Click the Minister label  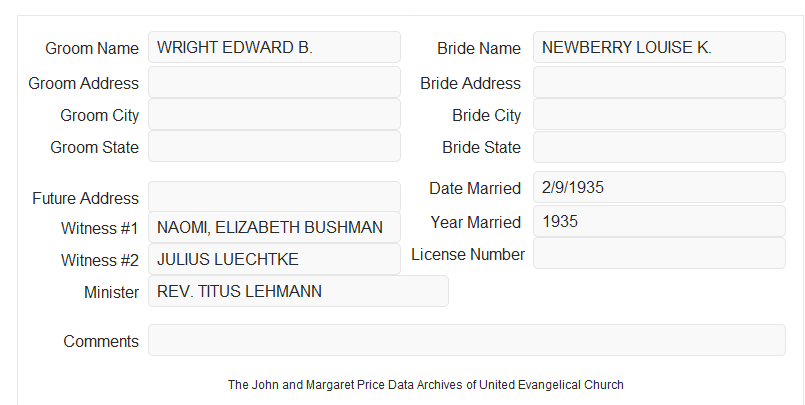[x=111, y=292]
